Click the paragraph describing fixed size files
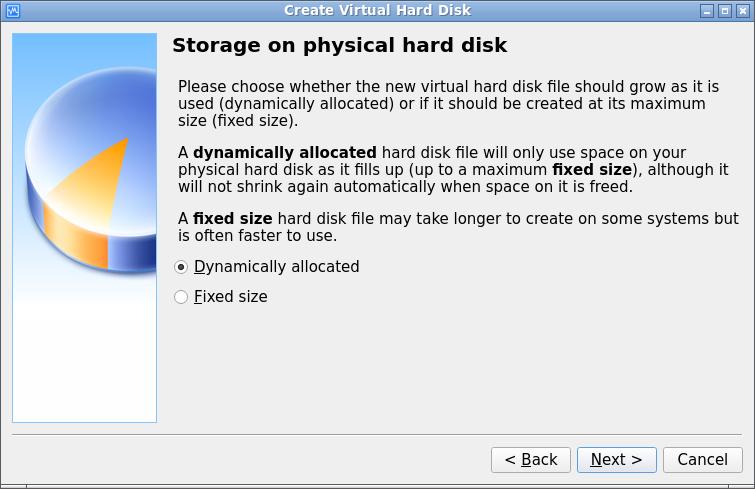Image resolution: width=755 pixels, height=489 pixels. (x=458, y=227)
